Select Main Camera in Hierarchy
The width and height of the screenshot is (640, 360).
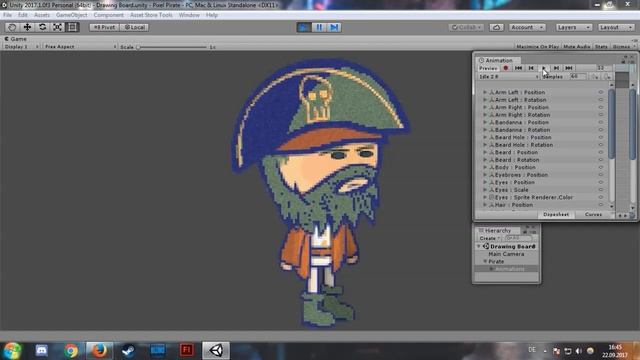(x=506, y=254)
